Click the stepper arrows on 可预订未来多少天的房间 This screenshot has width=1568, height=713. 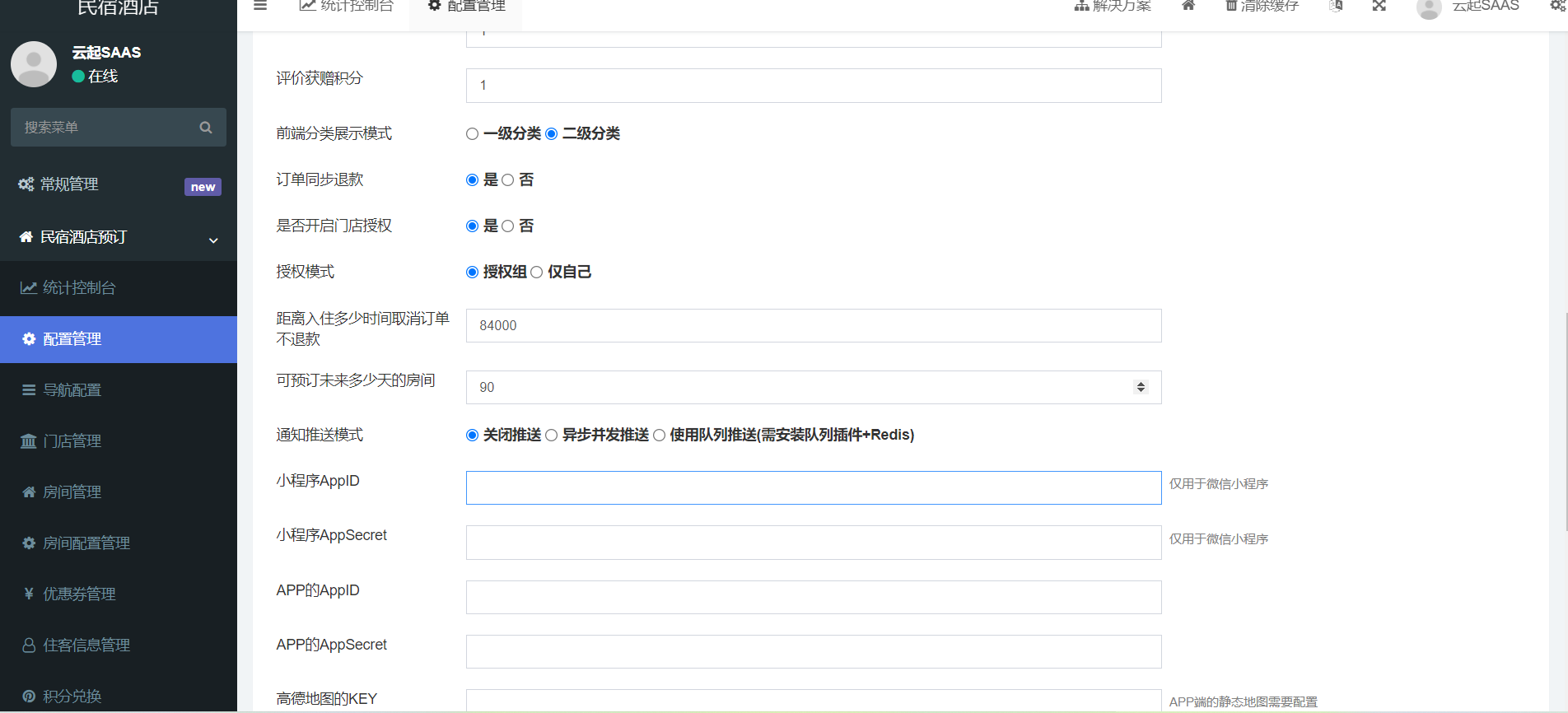pos(1141,387)
